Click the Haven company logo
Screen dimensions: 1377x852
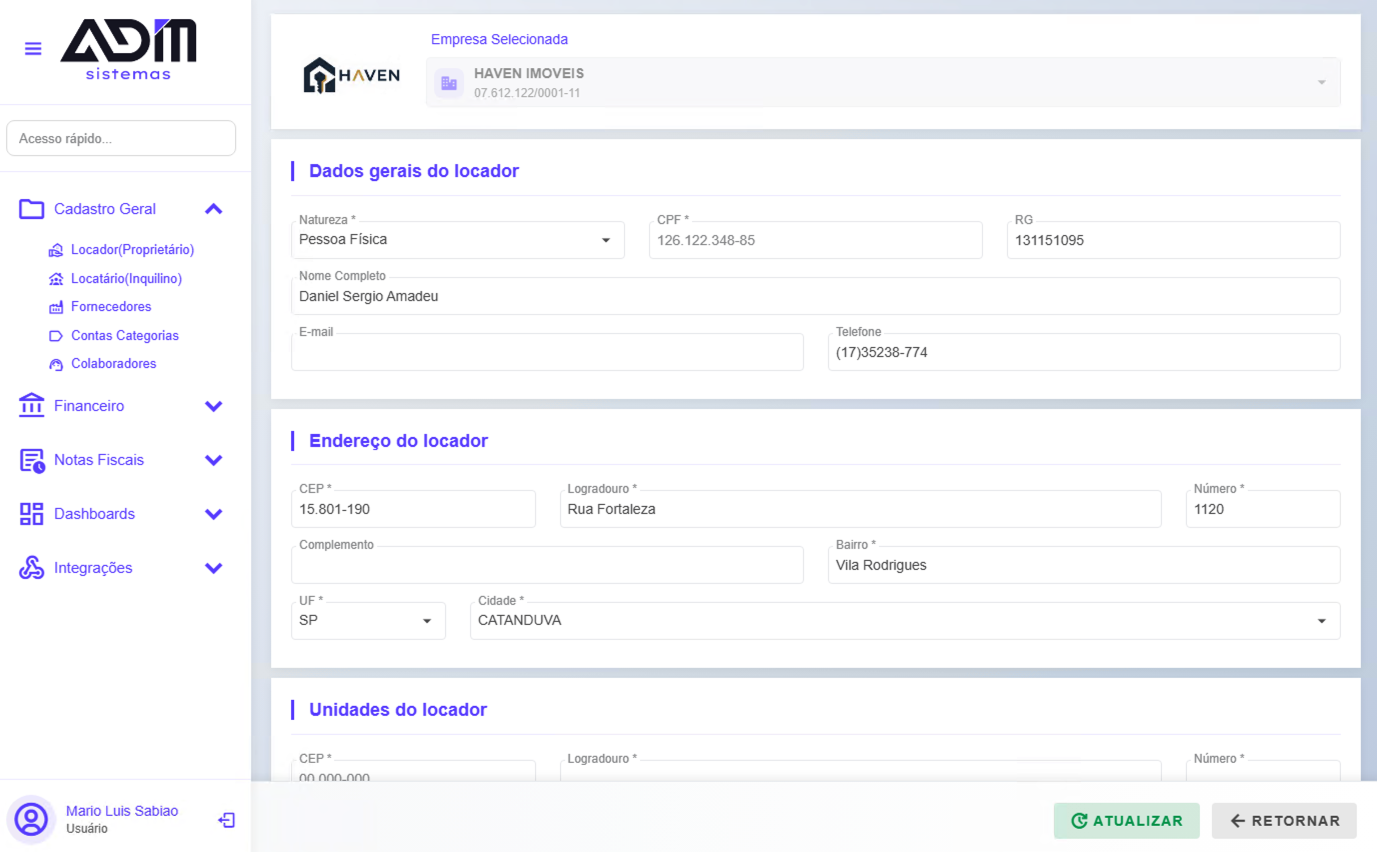[351, 75]
